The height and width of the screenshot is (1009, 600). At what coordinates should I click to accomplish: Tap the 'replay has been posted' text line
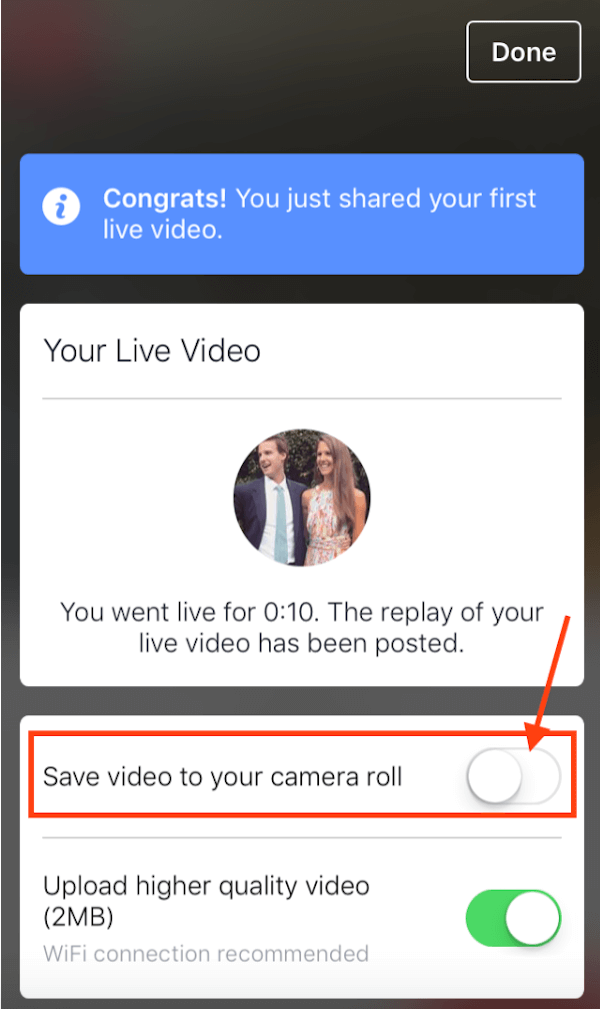[x=301, y=643]
